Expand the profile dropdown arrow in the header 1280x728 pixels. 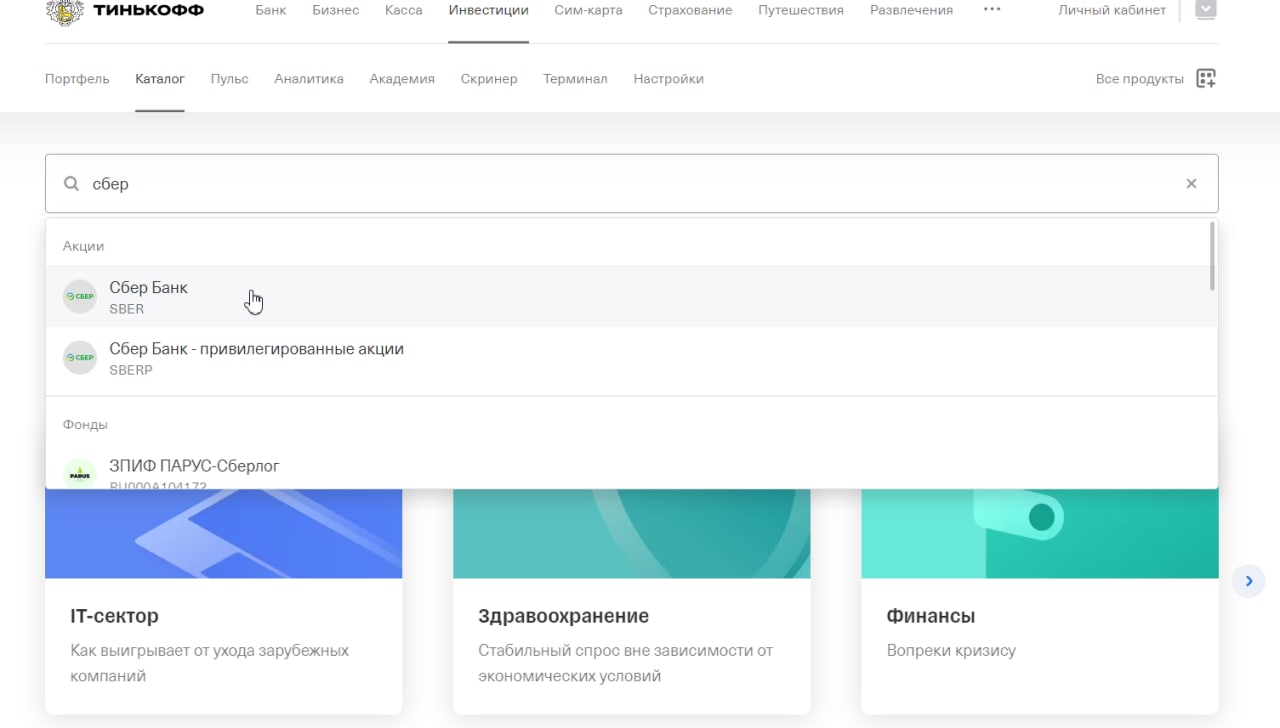coord(1205,10)
